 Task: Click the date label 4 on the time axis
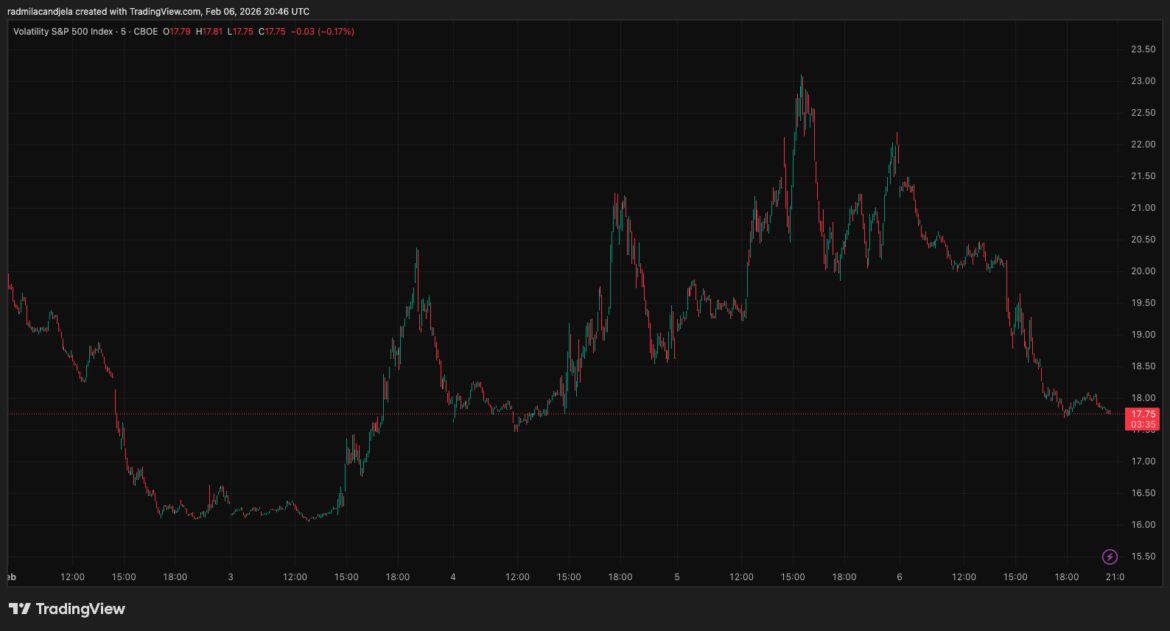pos(452,576)
